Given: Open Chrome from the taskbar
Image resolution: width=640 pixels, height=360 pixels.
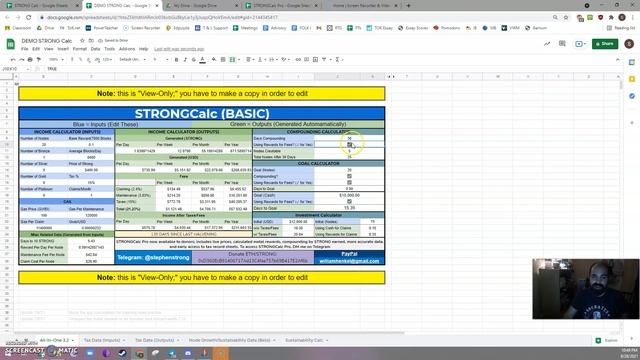Looking at the screenshot, I should (139, 353).
